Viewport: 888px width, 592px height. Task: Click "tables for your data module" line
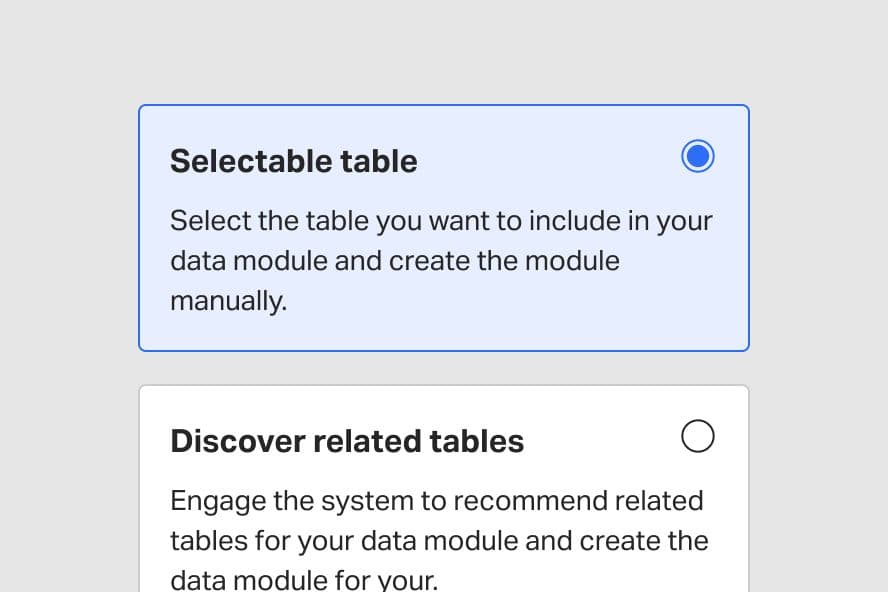tap(439, 541)
